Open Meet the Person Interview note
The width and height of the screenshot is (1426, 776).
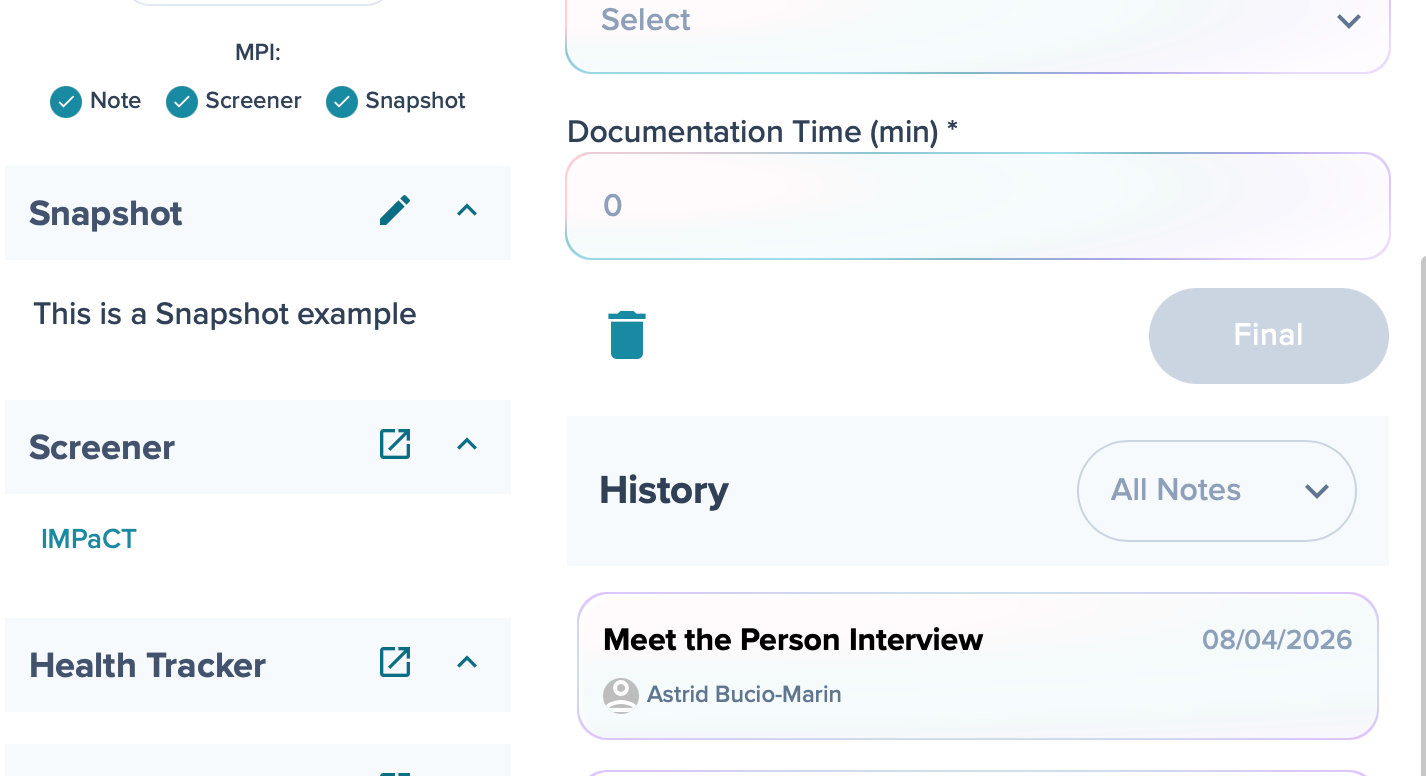tap(978, 666)
